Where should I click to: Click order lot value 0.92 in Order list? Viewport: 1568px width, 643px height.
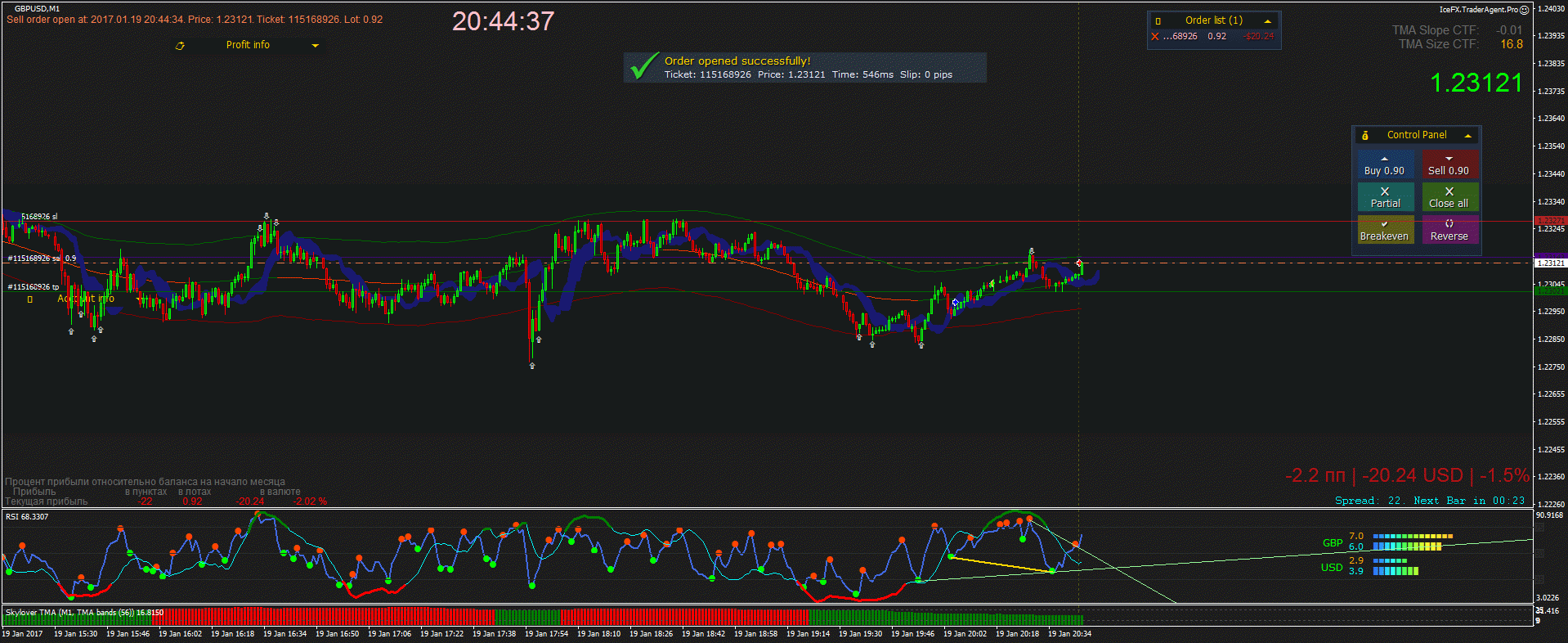point(1216,37)
